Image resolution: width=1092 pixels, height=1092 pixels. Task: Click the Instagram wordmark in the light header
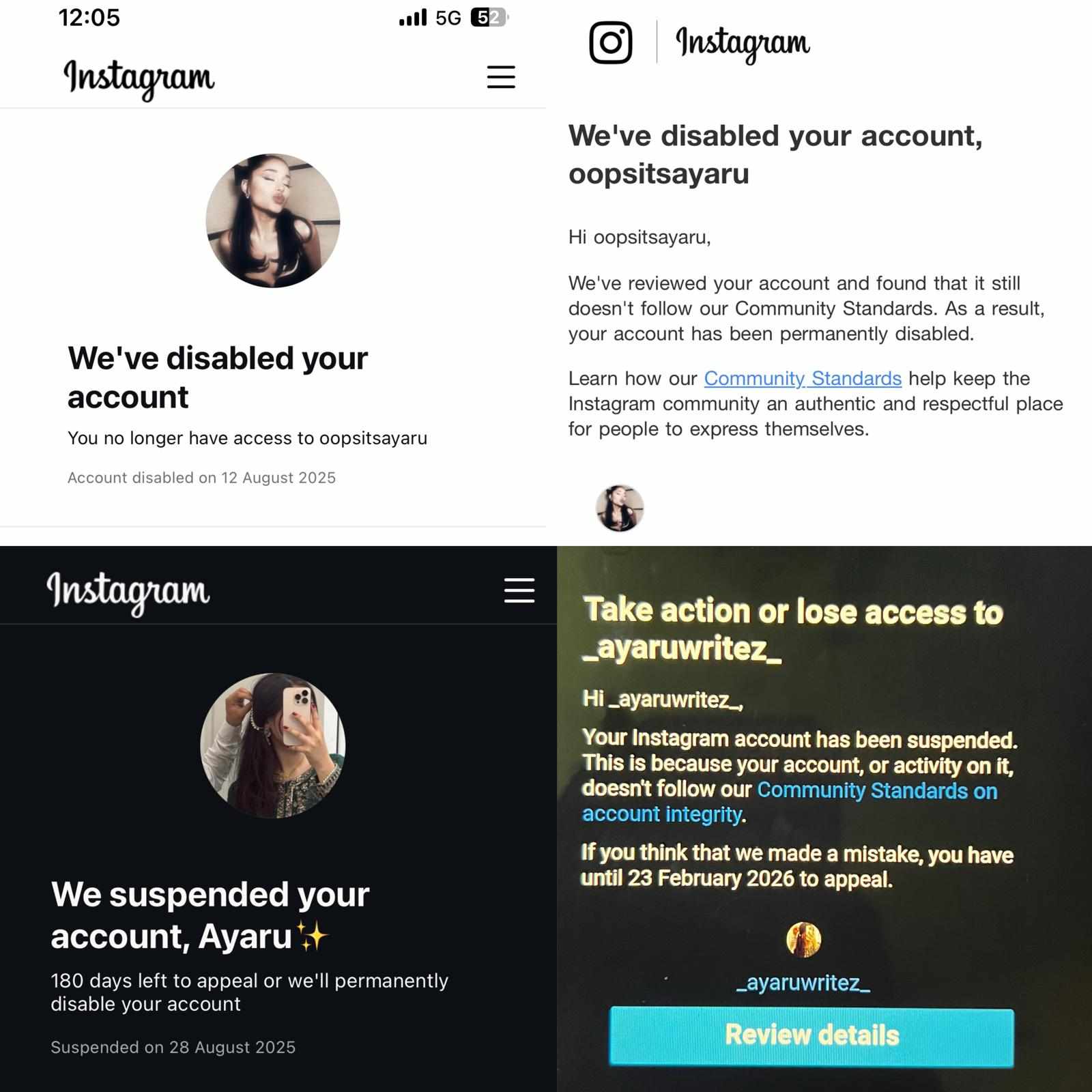[139, 78]
